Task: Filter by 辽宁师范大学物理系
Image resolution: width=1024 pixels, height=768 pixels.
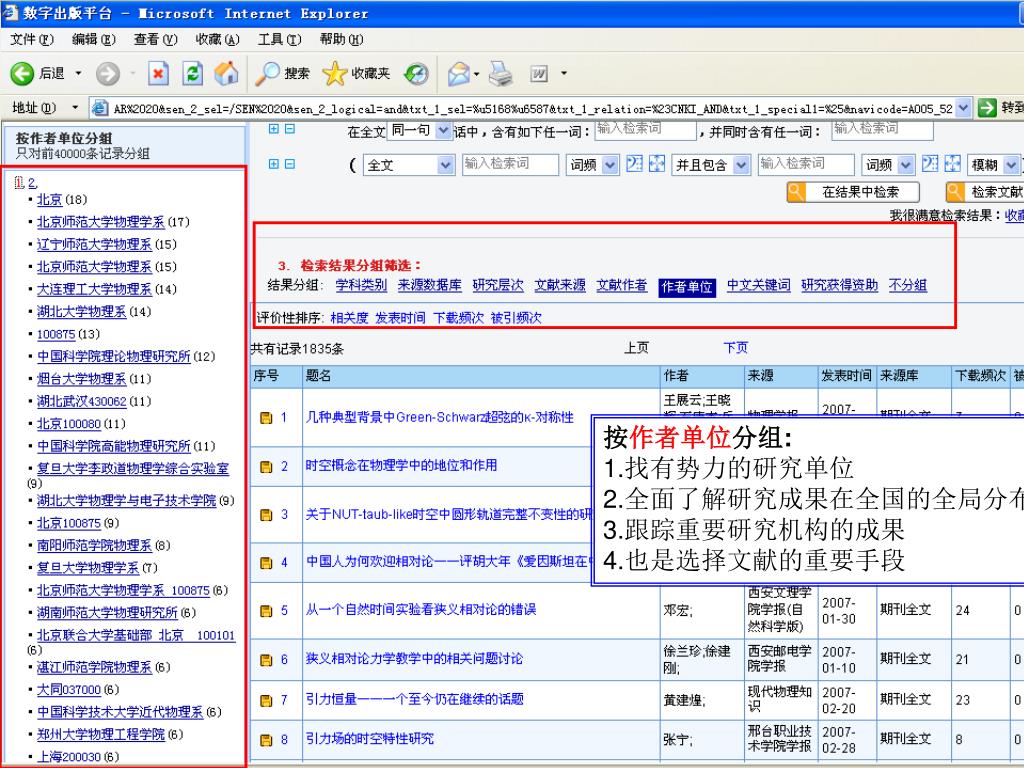Action: coord(94,245)
